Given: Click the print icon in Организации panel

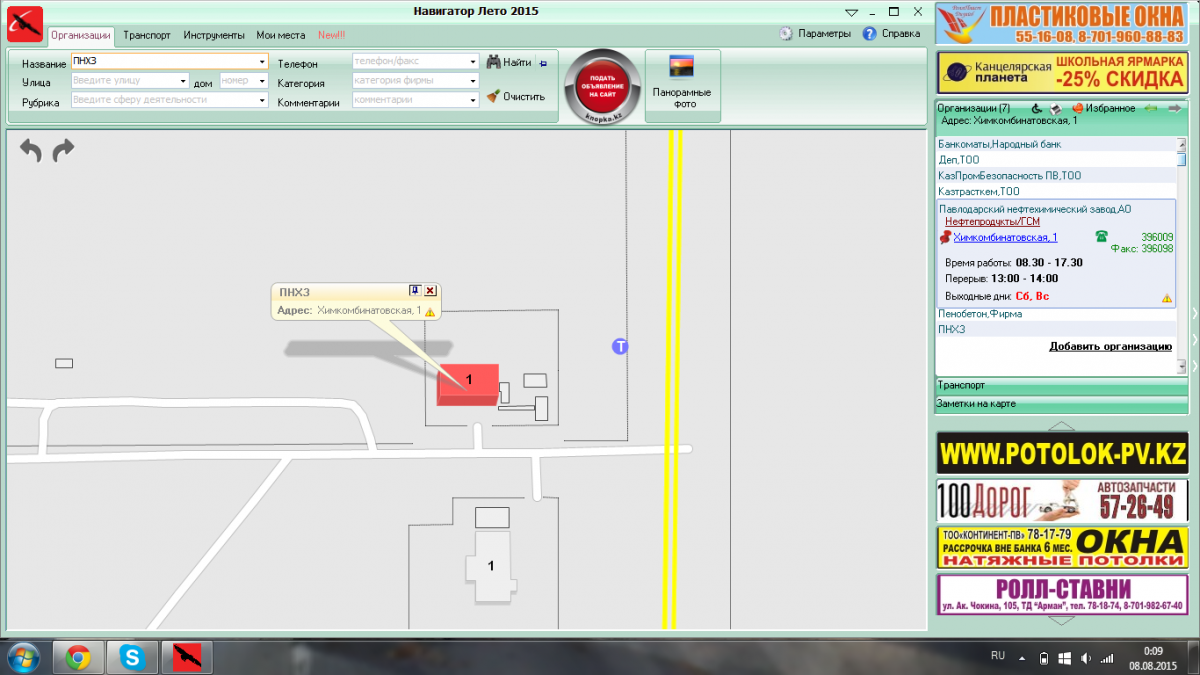Looking at the screenshot, I should [x=1054, y=108].
